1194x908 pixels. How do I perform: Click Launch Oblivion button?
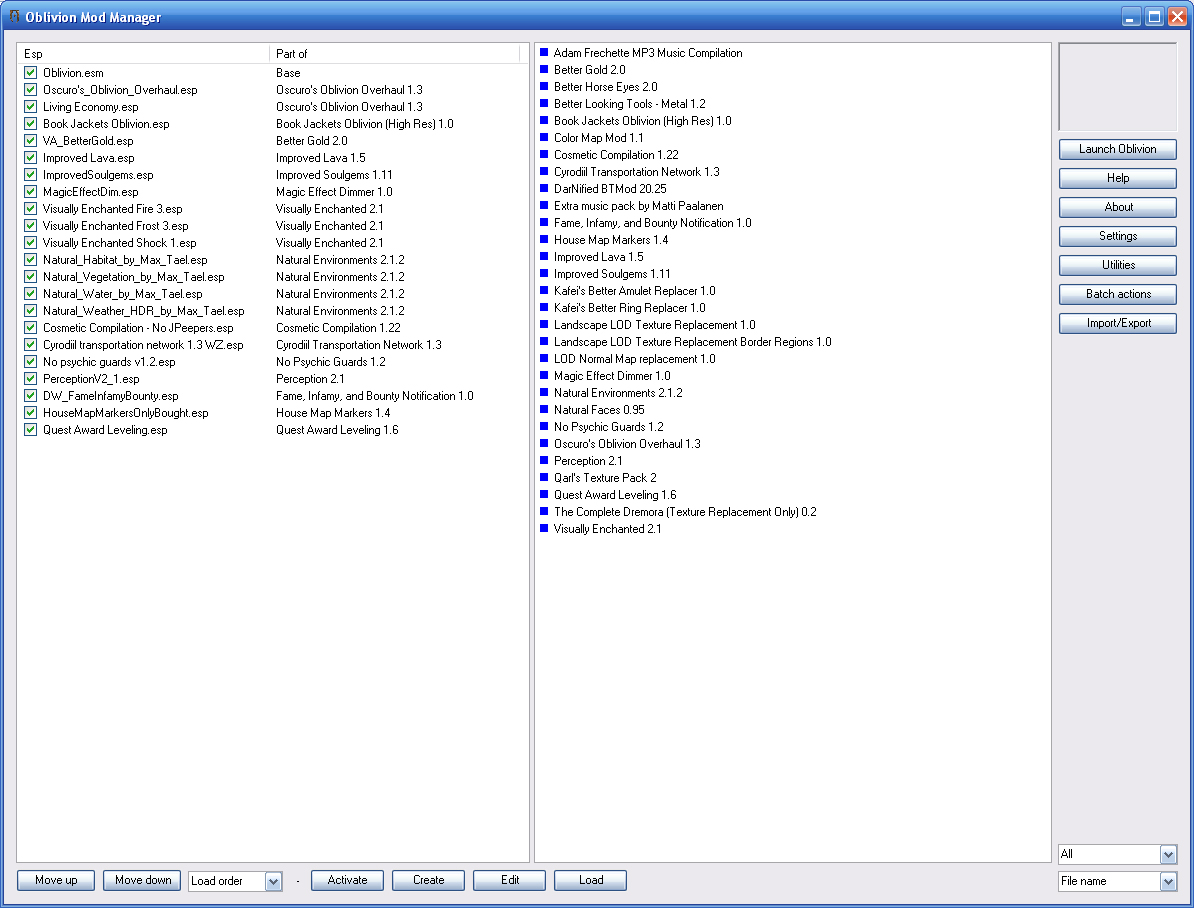click(1117, 149)
